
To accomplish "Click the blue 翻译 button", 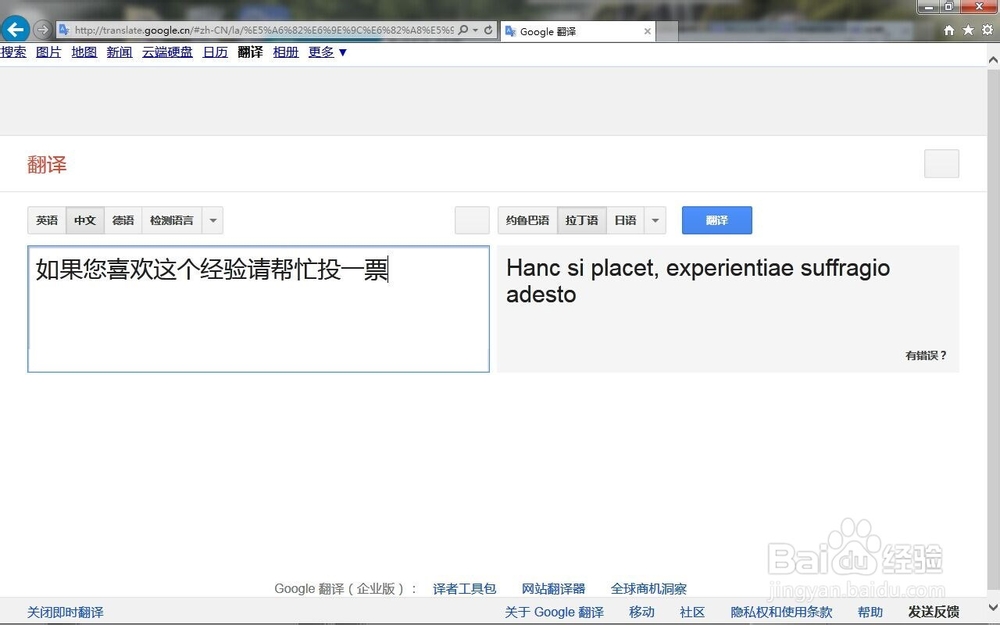I will coord(717,221).
